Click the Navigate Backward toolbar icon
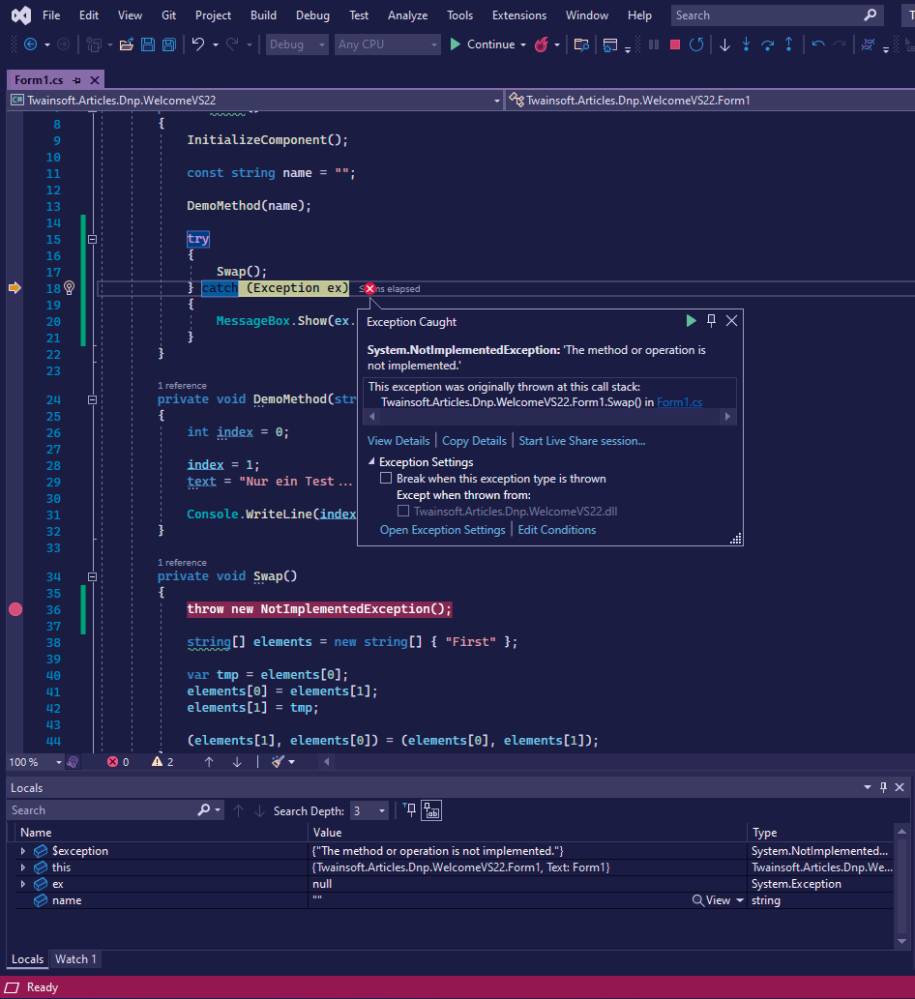The width and height of the screenshot is (915, 999). (30, 45)
